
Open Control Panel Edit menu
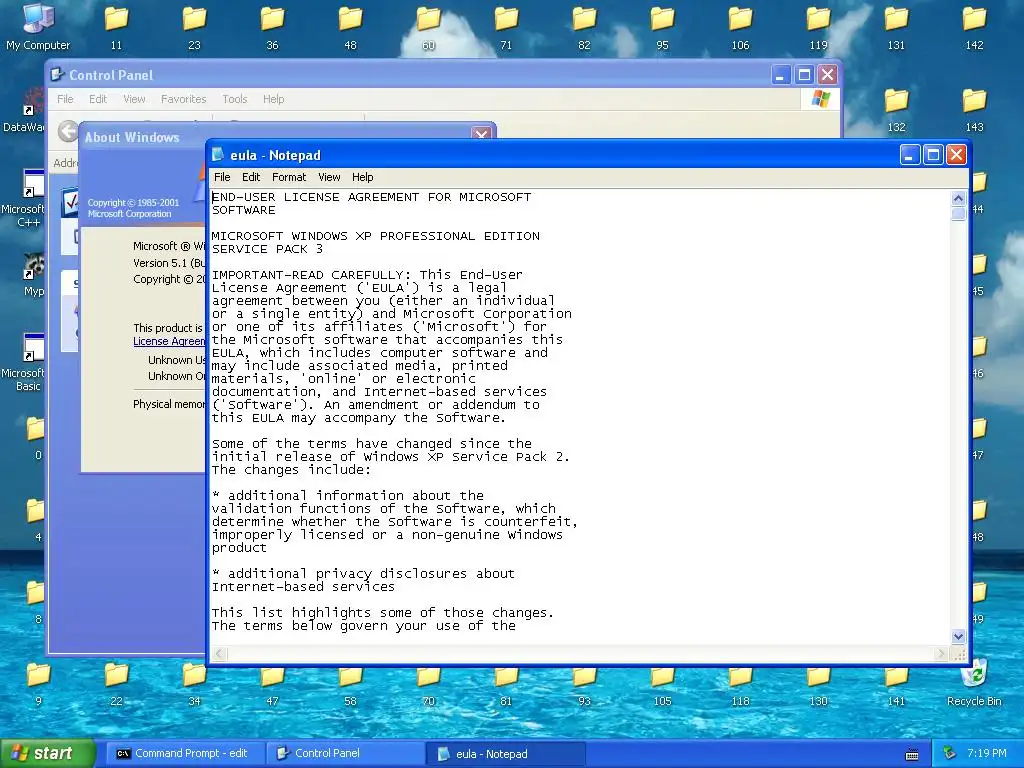98,99
